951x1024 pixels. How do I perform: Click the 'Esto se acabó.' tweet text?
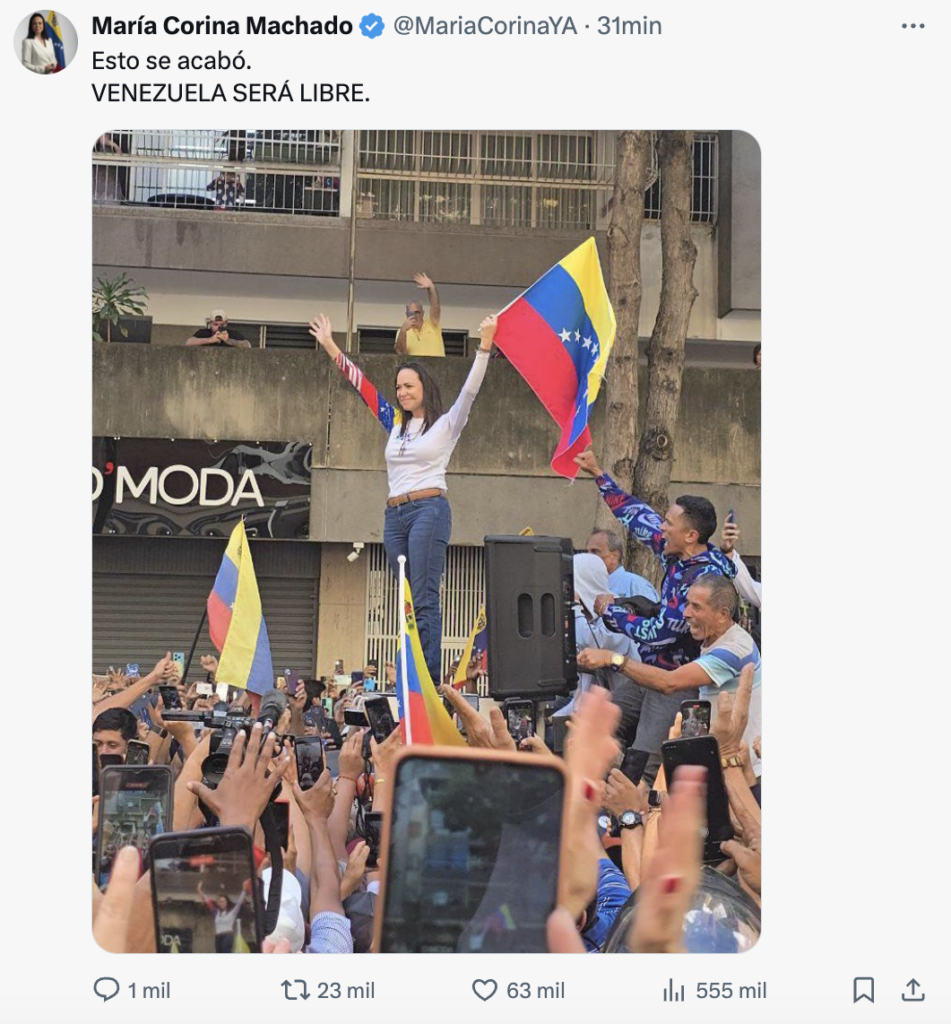point(171,61)
